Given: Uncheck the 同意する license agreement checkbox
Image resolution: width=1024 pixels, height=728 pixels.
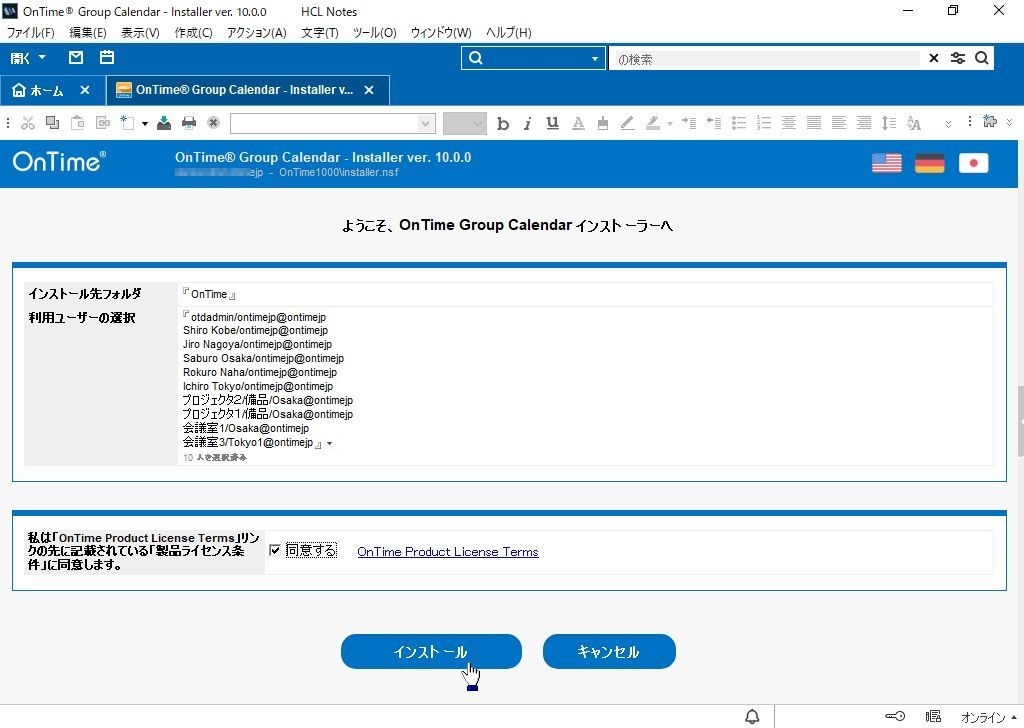Looking at the screenshot, I should 276,550.
